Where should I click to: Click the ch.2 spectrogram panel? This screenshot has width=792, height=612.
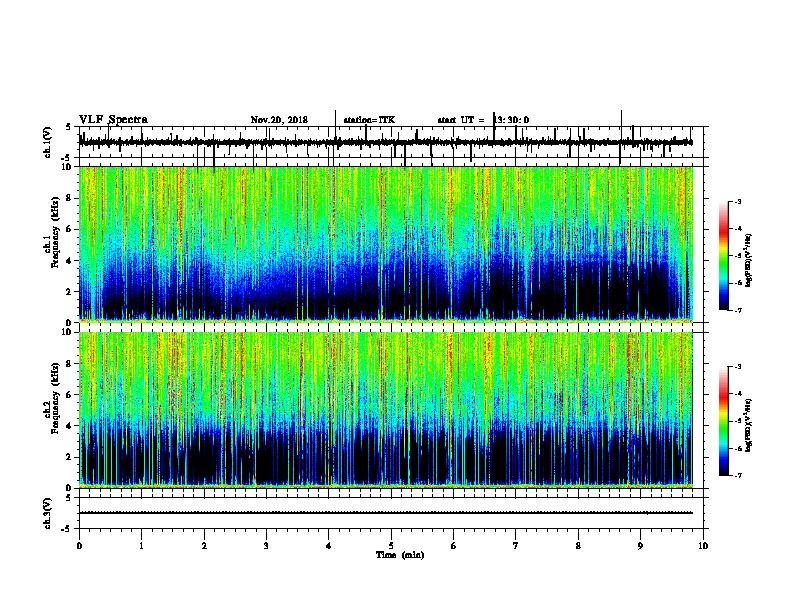click(x=386, y=410)
